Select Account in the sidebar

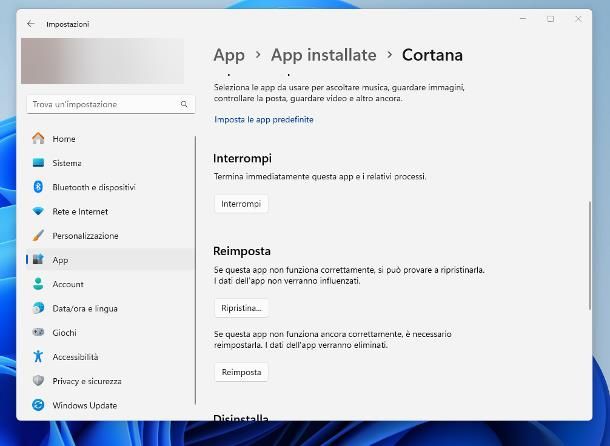[x=110, y=284]
